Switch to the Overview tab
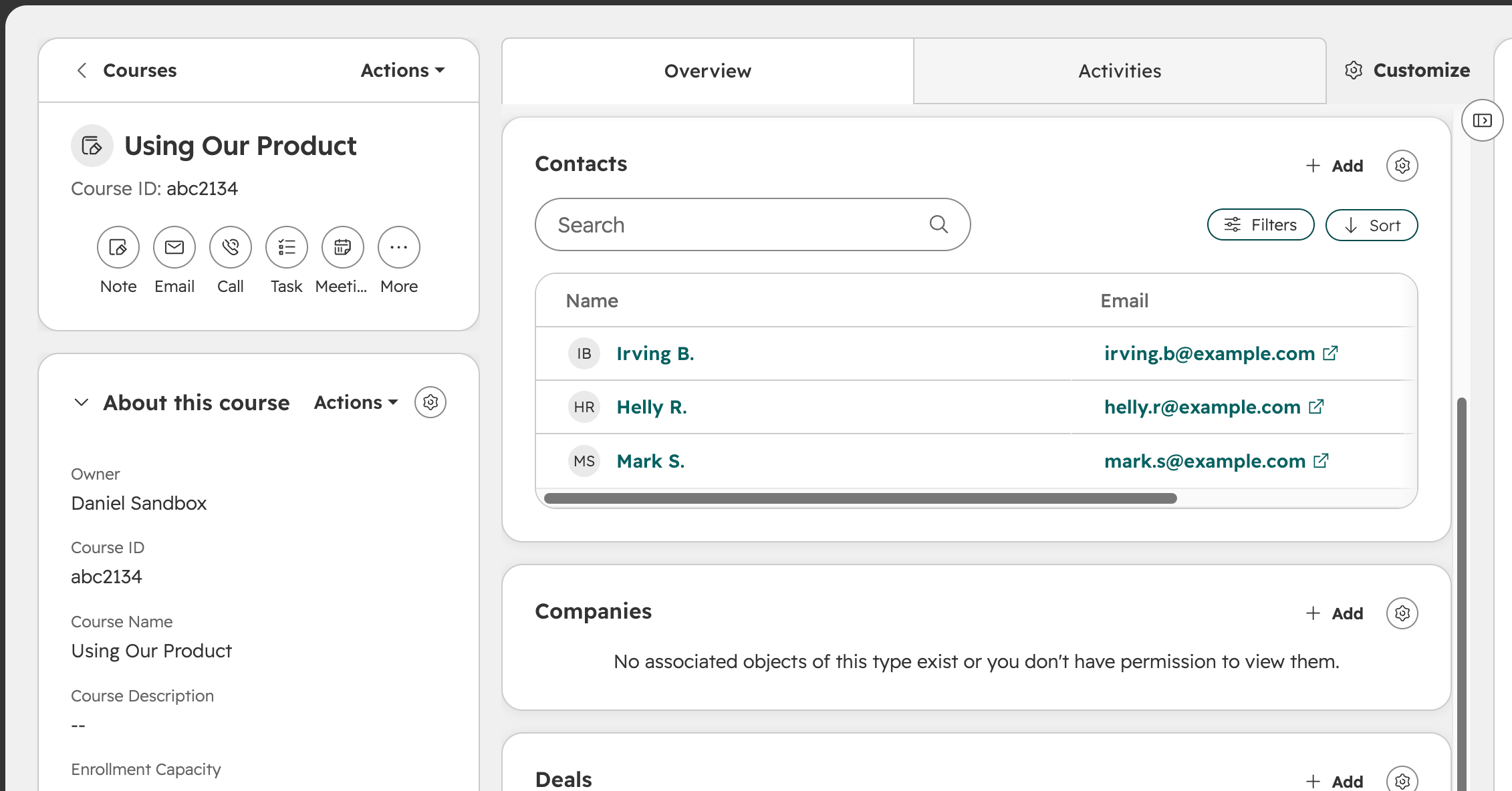The height and width of the screenshot is (791, 1512). [x=708, y=71]
